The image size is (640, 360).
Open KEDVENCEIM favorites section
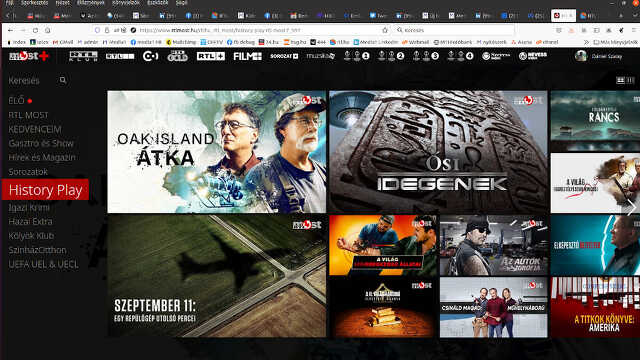[x=35, y=129]
